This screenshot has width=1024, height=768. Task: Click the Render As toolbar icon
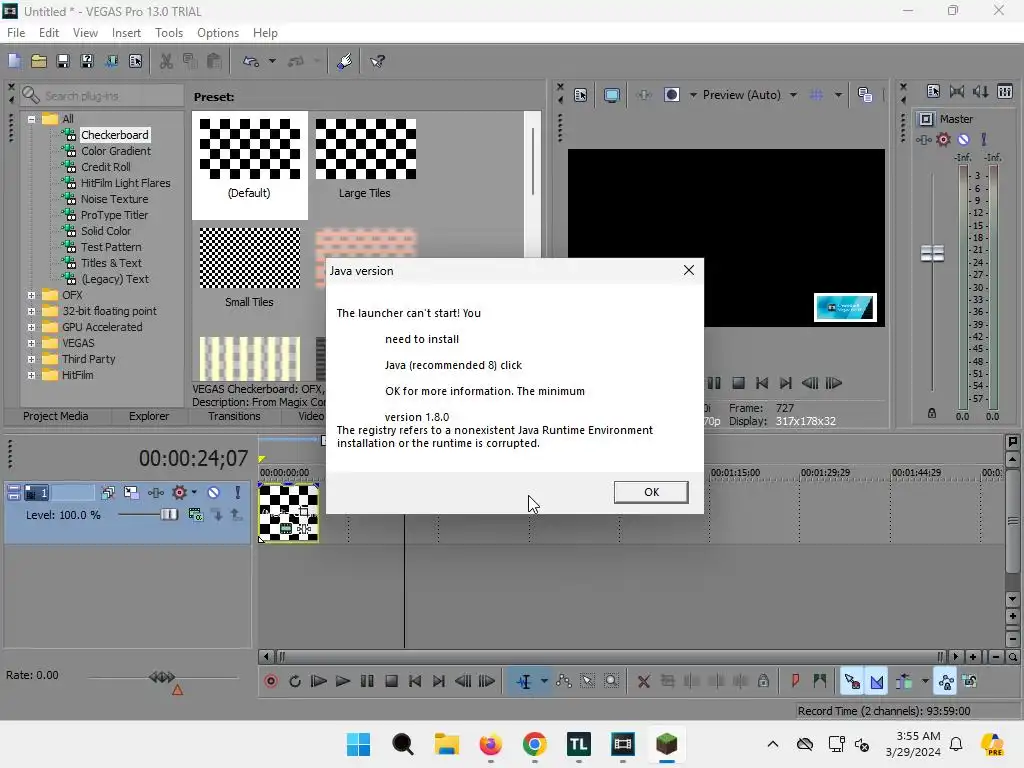pos(111,61)
